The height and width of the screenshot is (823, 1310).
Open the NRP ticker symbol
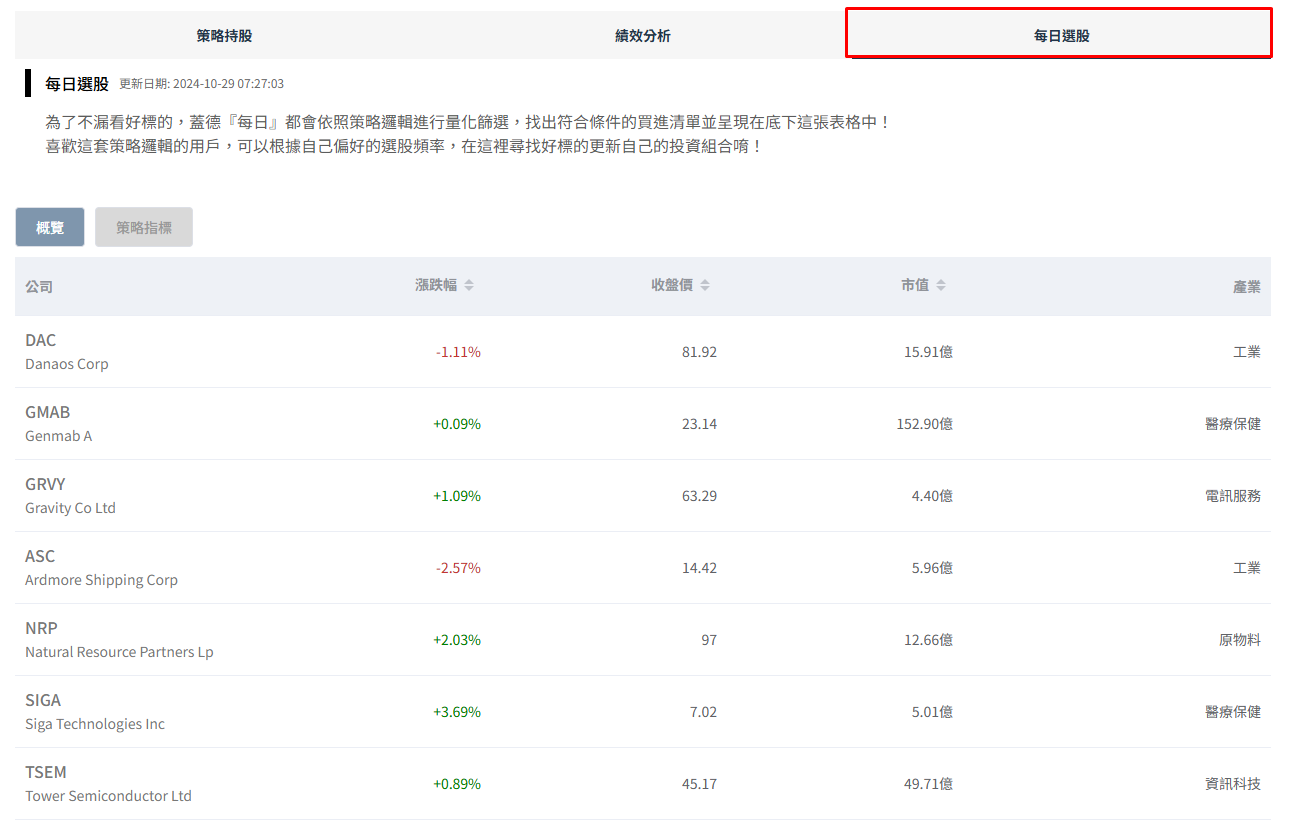pos(41,628)
